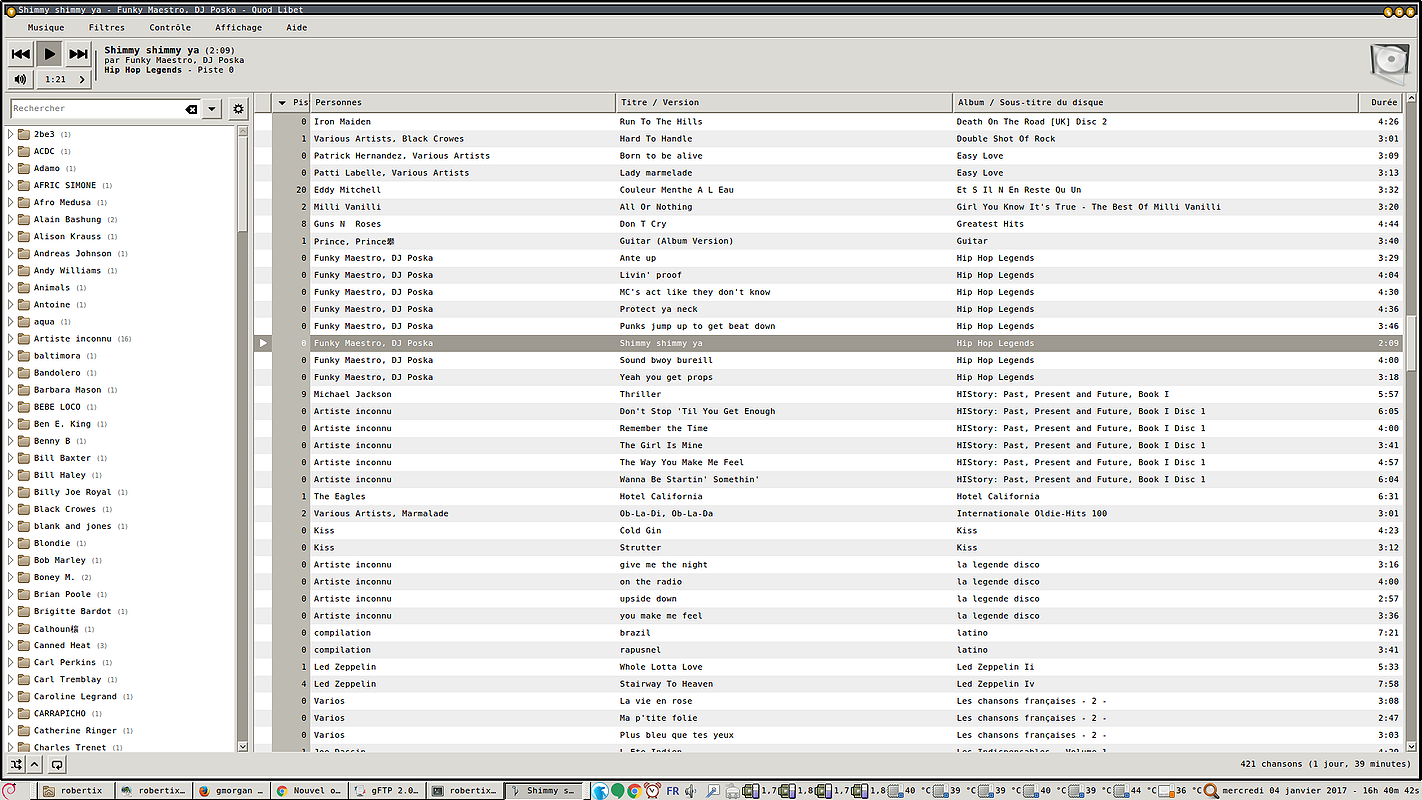Select the Afro Medusa folder icon
This screenshot has width=1422, height=800.
24,202
